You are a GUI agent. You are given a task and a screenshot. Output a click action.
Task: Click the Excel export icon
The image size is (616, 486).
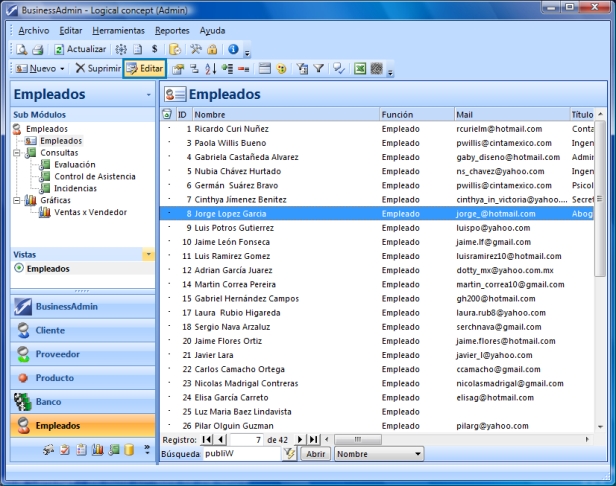pyautogui.click(x=360, y=69)
